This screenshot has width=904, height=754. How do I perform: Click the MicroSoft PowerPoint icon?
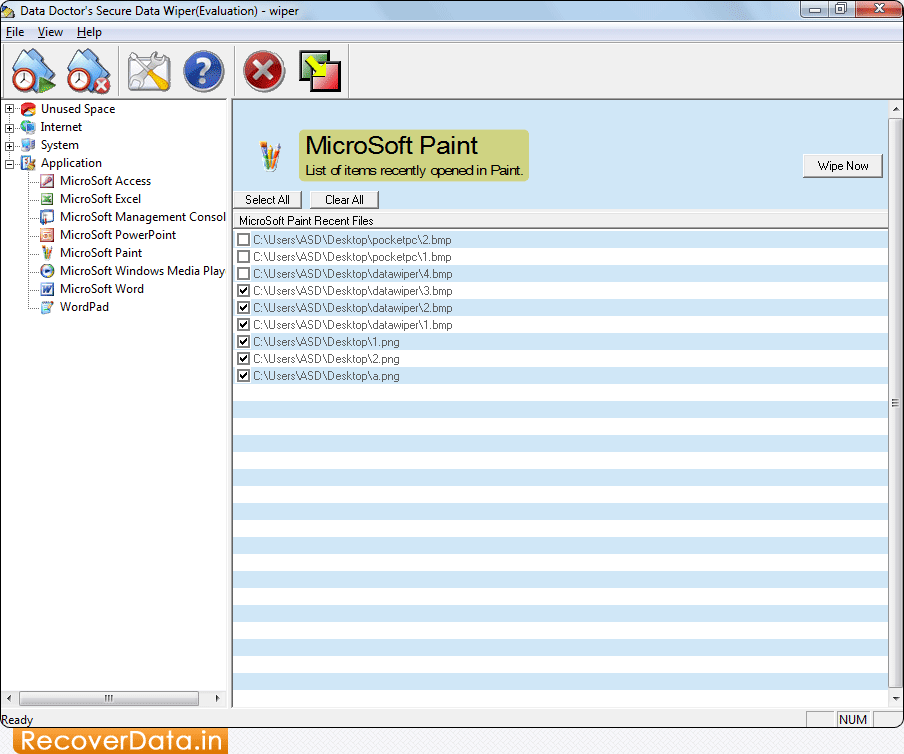(47, 235)
